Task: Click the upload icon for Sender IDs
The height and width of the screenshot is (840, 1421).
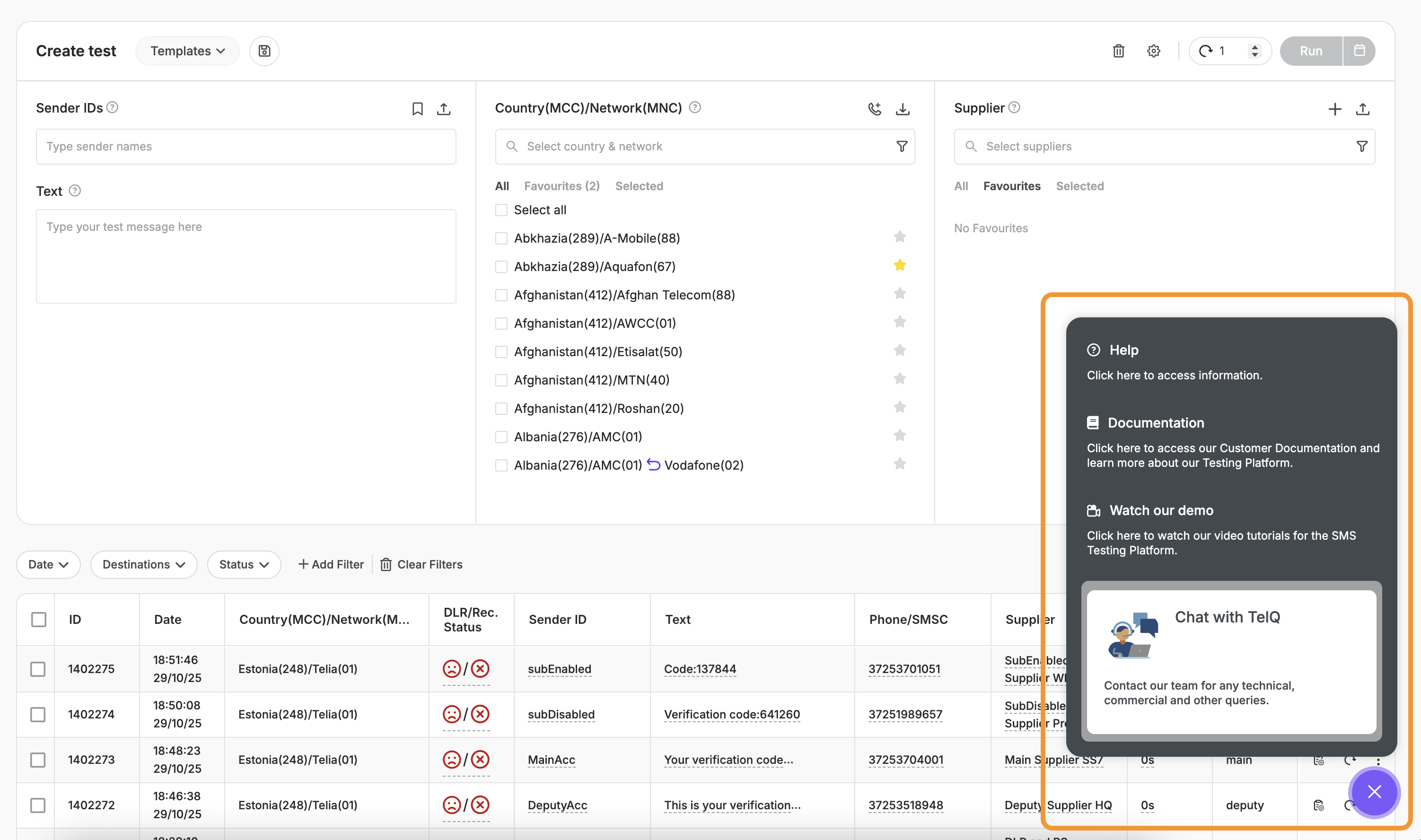Action: pos(444,109)
